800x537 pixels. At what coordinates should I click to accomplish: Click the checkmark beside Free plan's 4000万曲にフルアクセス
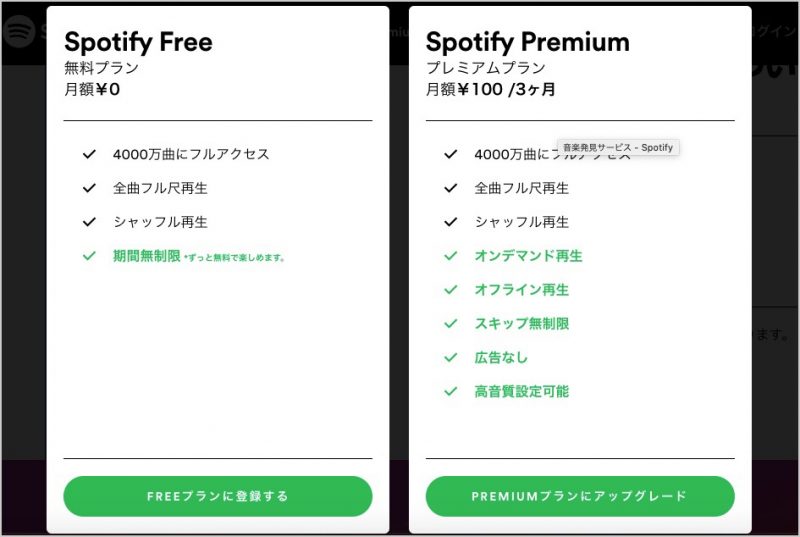89,154
